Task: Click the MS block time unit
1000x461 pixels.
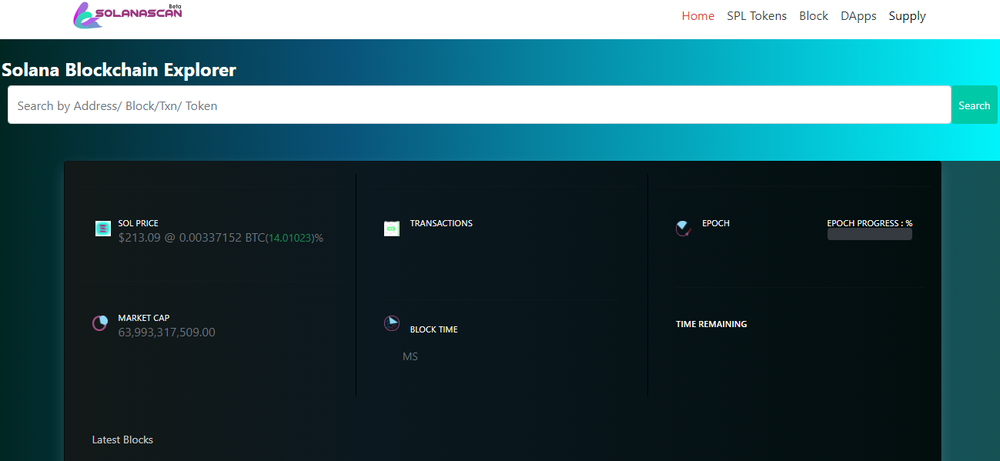Action: coord(410,356)
